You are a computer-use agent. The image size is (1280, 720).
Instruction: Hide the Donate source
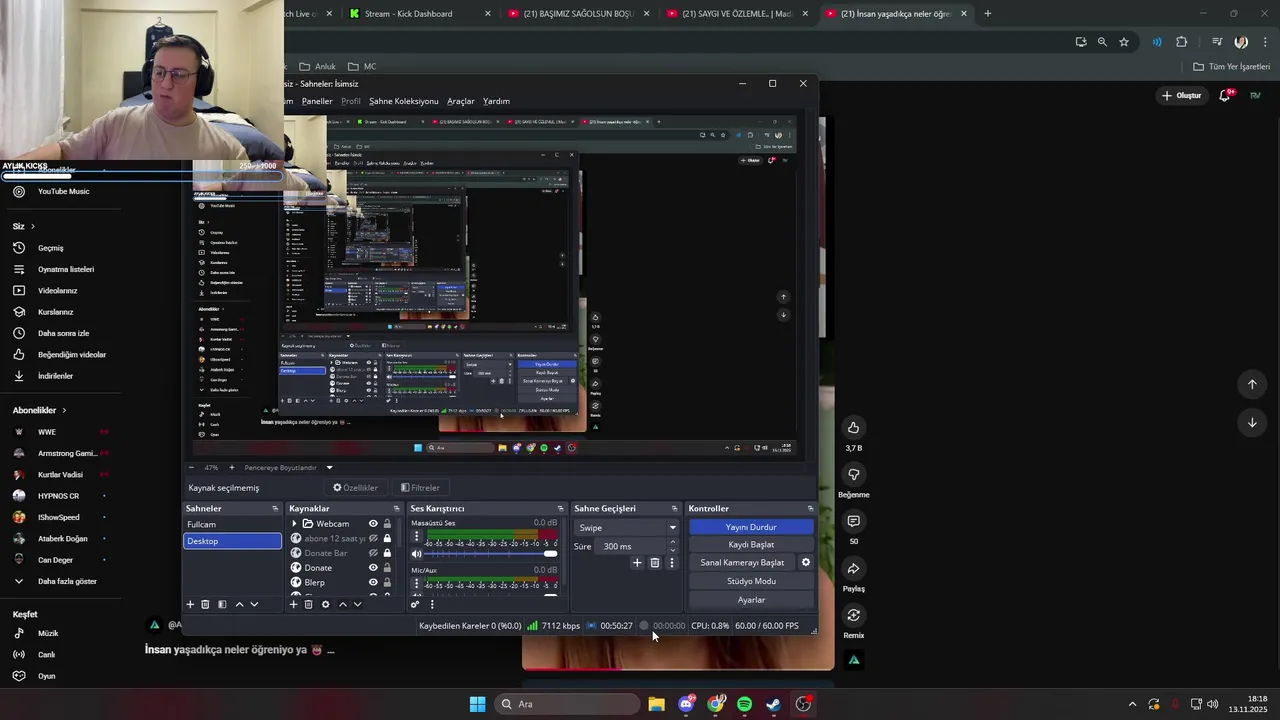pyautogui.click(x=373, y=568)
